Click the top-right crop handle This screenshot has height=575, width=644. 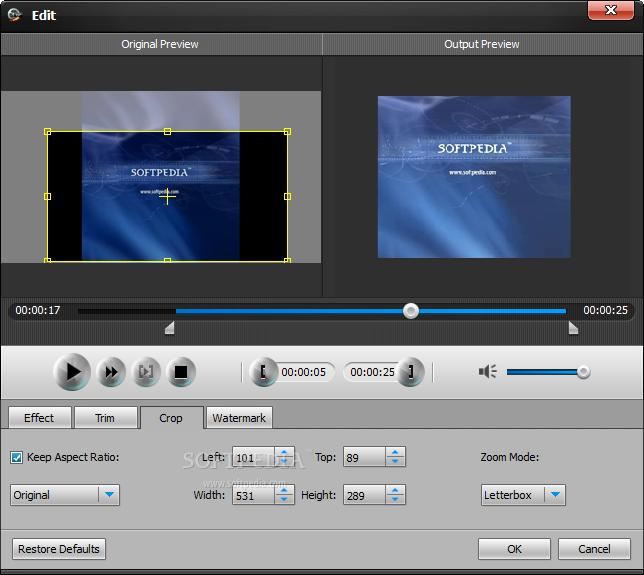(x=288, y=131)
